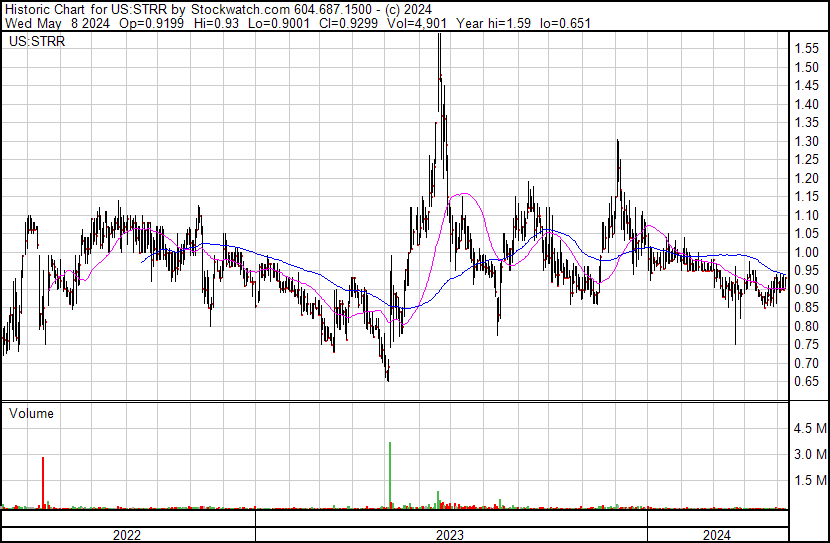Click the 3.0 M volume axis label

click(x=809, y=455)
